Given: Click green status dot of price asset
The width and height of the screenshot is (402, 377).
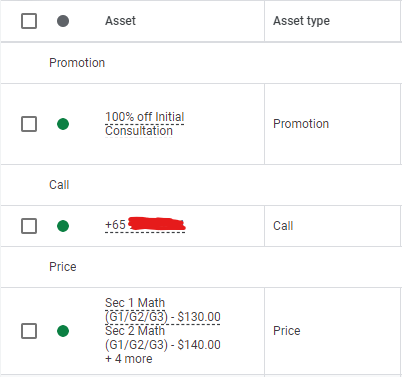Looking at the screenshot, I should (x=63, y=331).
